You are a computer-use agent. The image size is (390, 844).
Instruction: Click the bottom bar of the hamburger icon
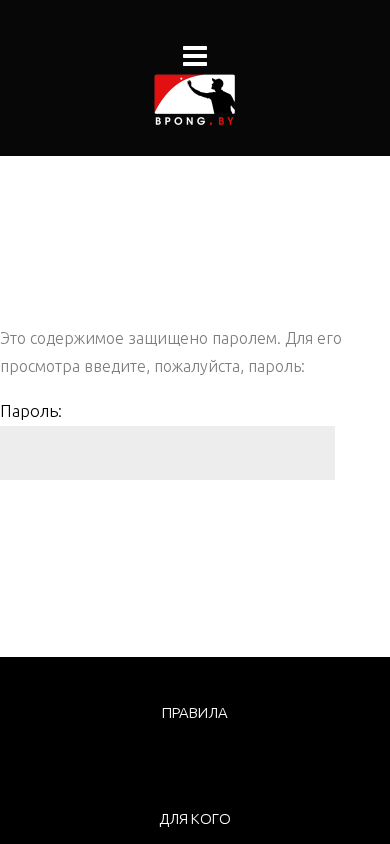(195, 64)
